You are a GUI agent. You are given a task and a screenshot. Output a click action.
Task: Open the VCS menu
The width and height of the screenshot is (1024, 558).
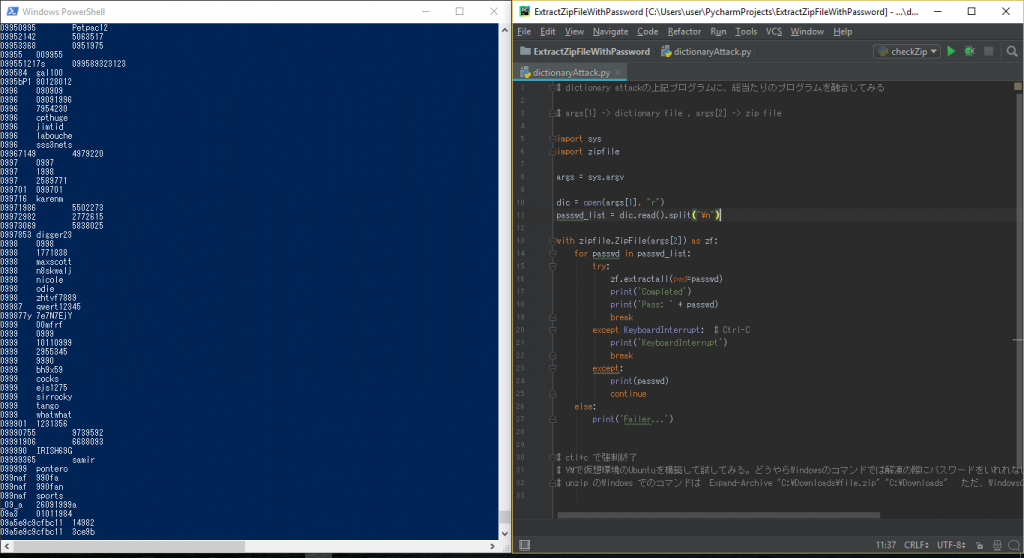coord(774,32)
